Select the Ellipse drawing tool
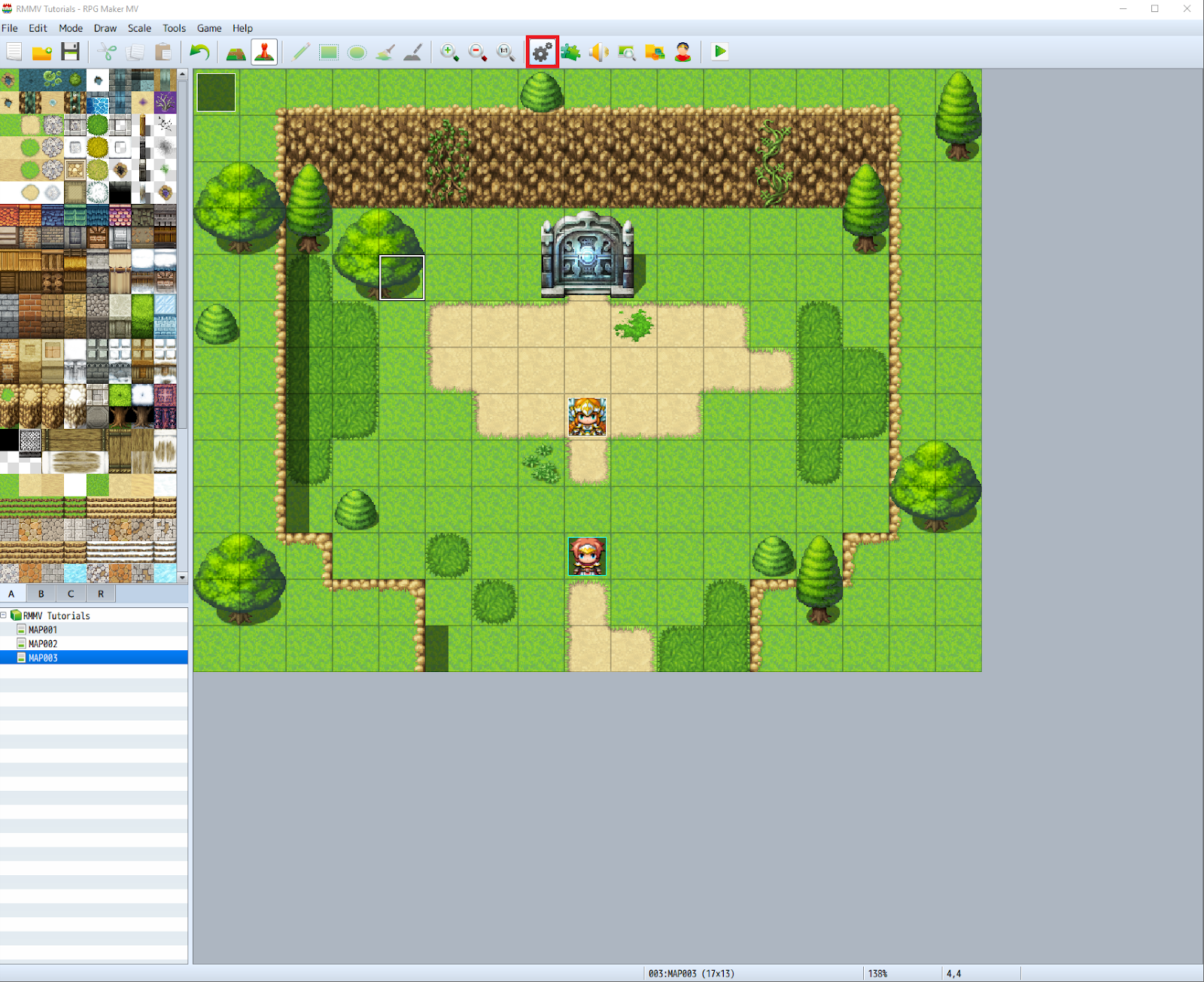Screen dimensions: 1204x982 [x=357, y=52]
